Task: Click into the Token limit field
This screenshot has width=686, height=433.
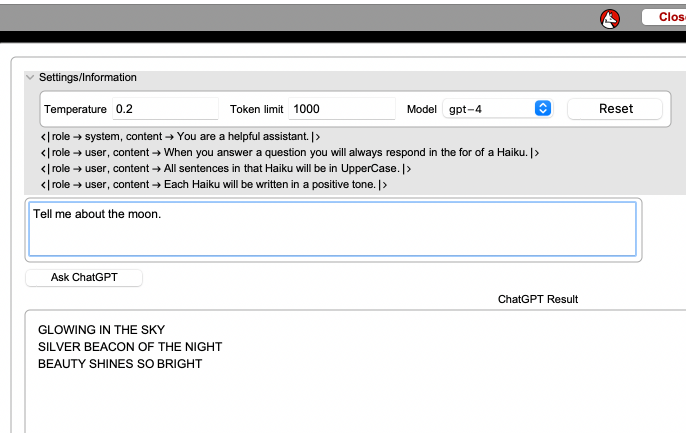Action: (341, 108)
